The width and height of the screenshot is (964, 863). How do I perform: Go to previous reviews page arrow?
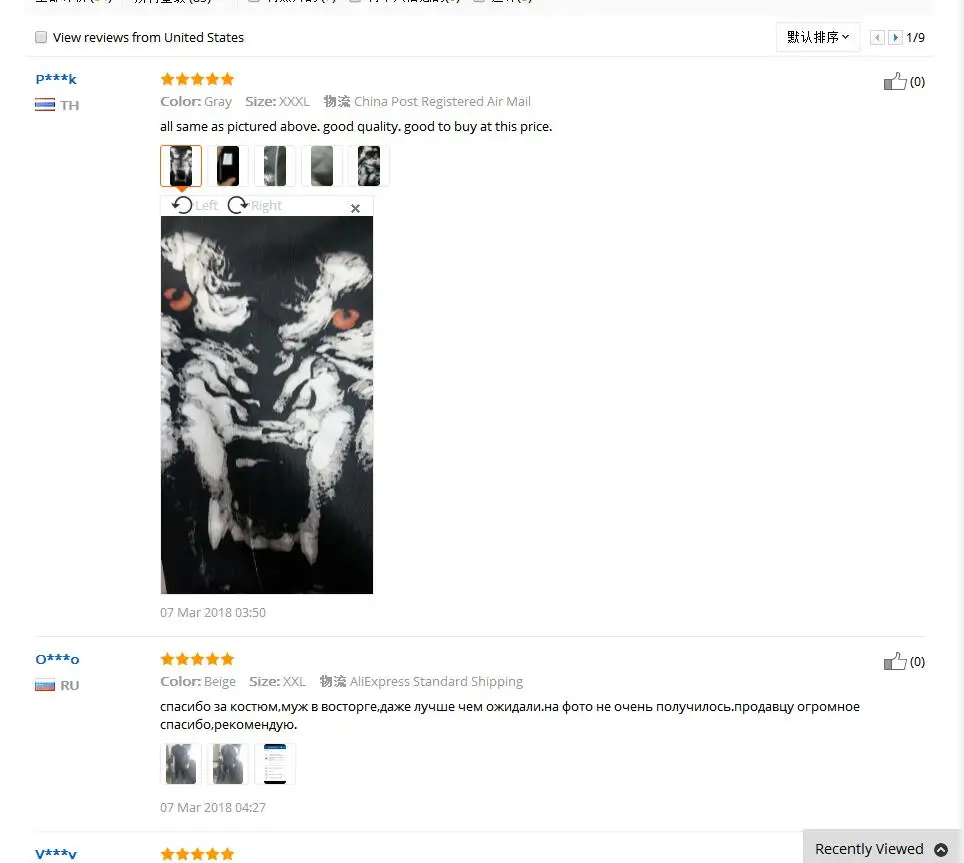877,37
